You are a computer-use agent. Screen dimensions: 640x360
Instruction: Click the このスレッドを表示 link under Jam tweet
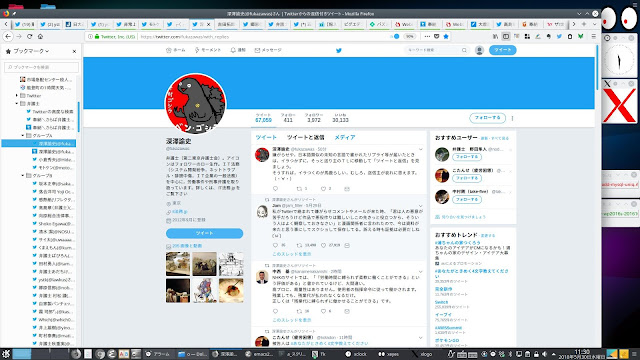(x=291, y=254)
